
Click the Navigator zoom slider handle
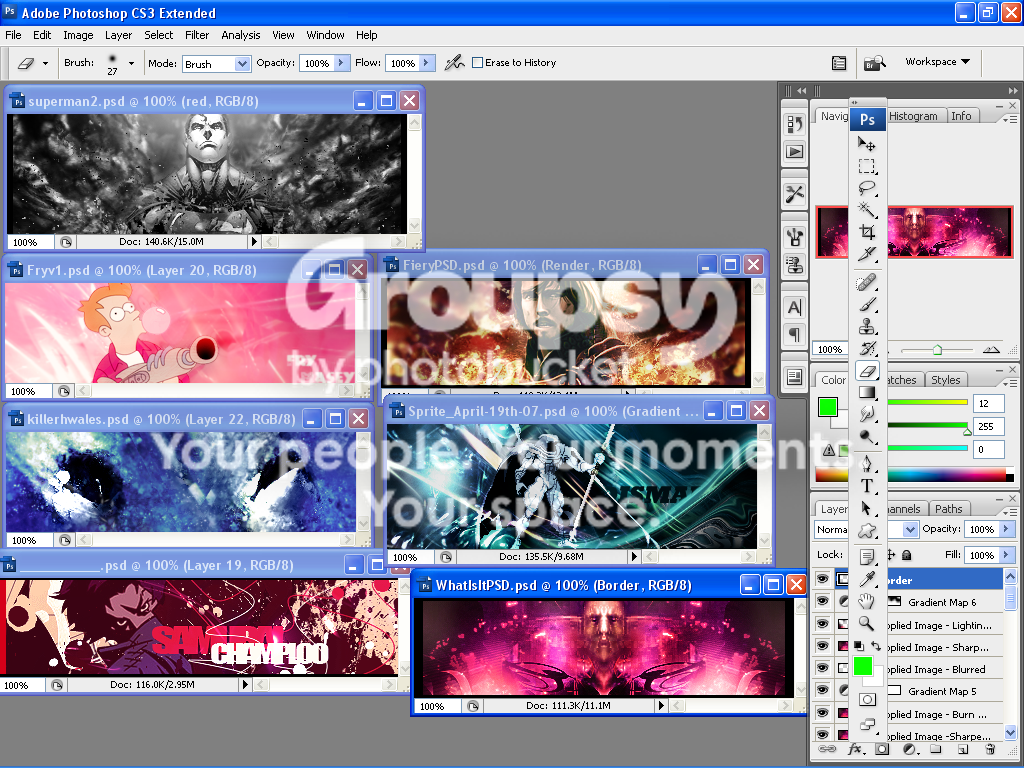[x=937, y=350]
